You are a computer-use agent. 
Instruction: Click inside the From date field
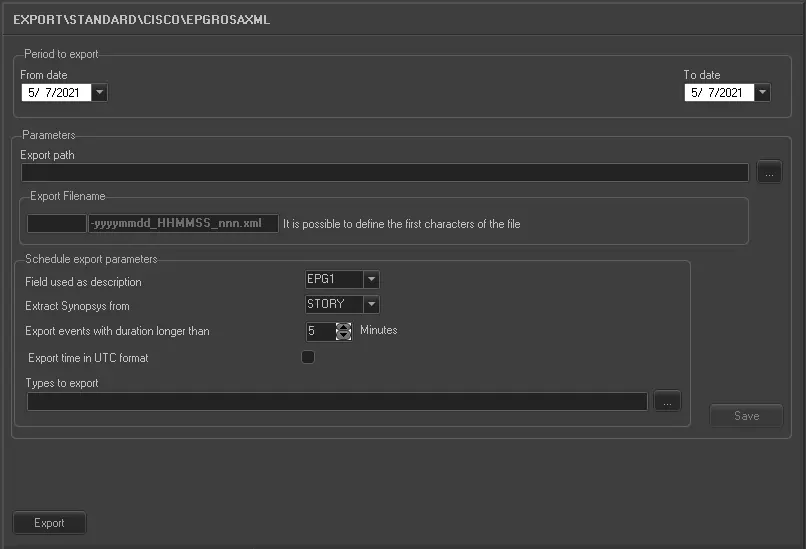(55, 93)
